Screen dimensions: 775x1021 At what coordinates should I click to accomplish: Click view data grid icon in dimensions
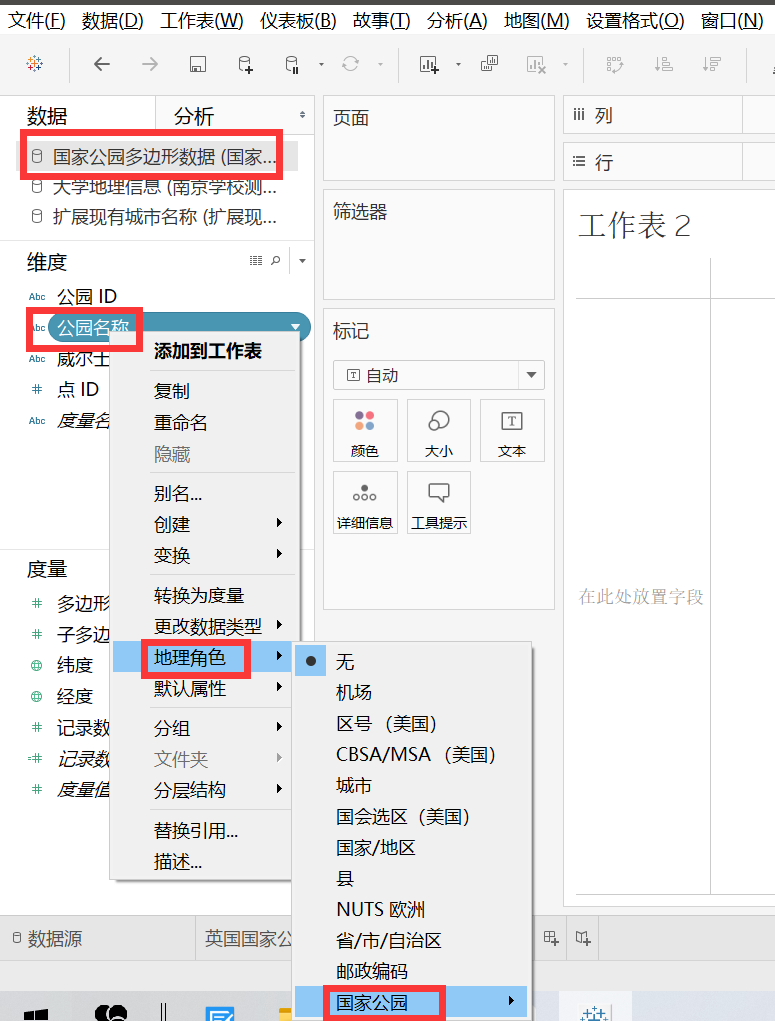click(256, 260)
